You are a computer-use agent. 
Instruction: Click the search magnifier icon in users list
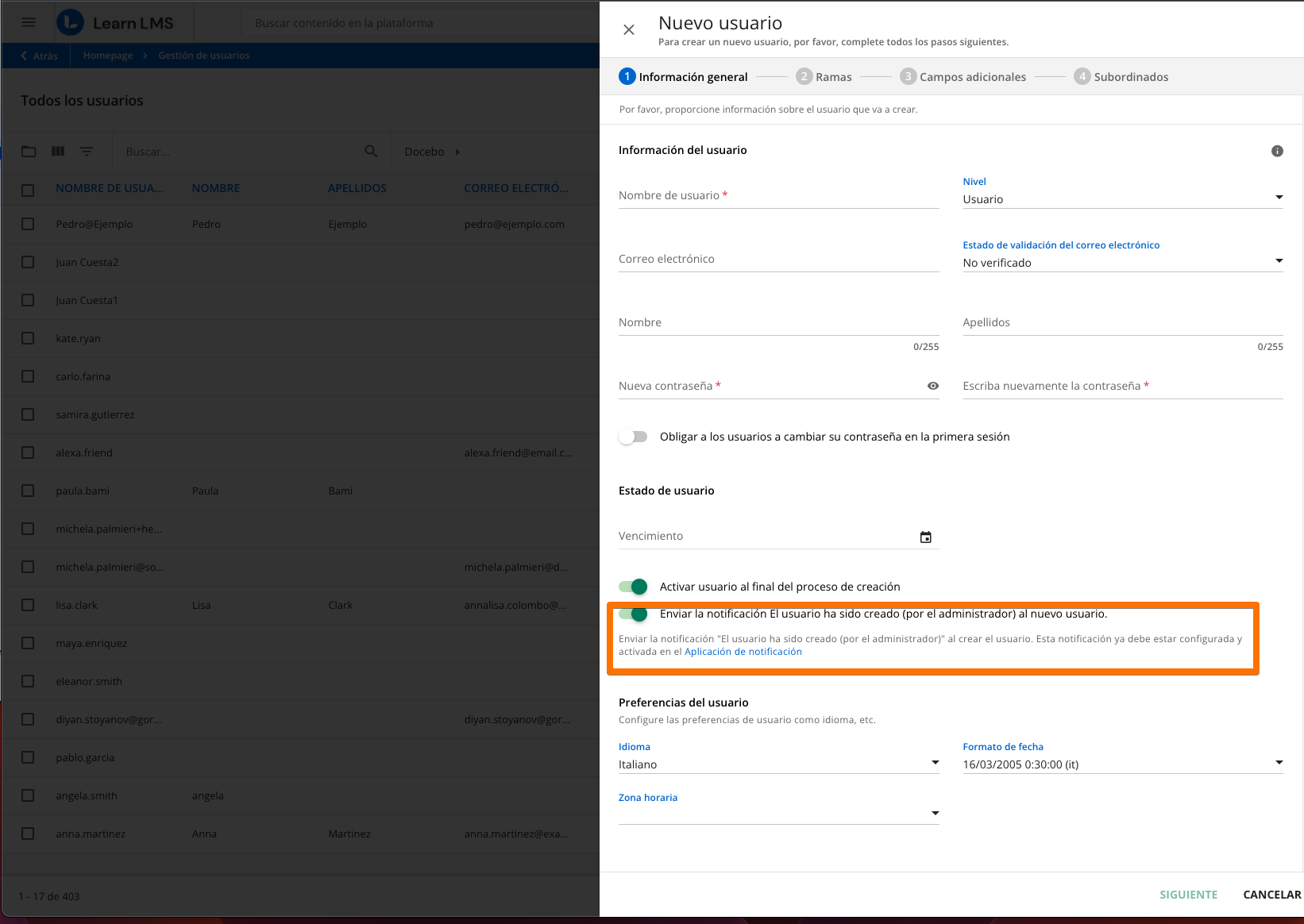371,151
